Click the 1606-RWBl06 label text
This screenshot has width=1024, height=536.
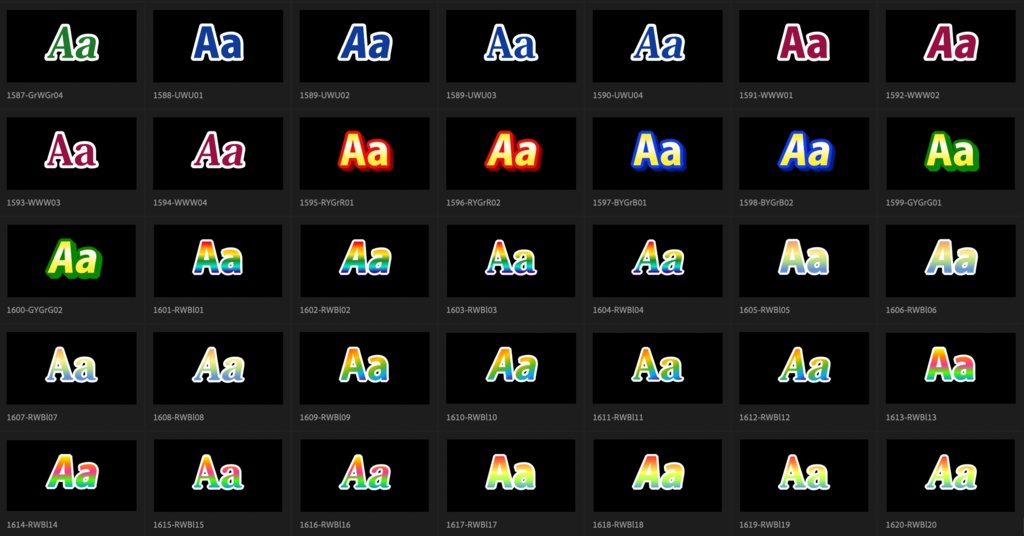911,310
